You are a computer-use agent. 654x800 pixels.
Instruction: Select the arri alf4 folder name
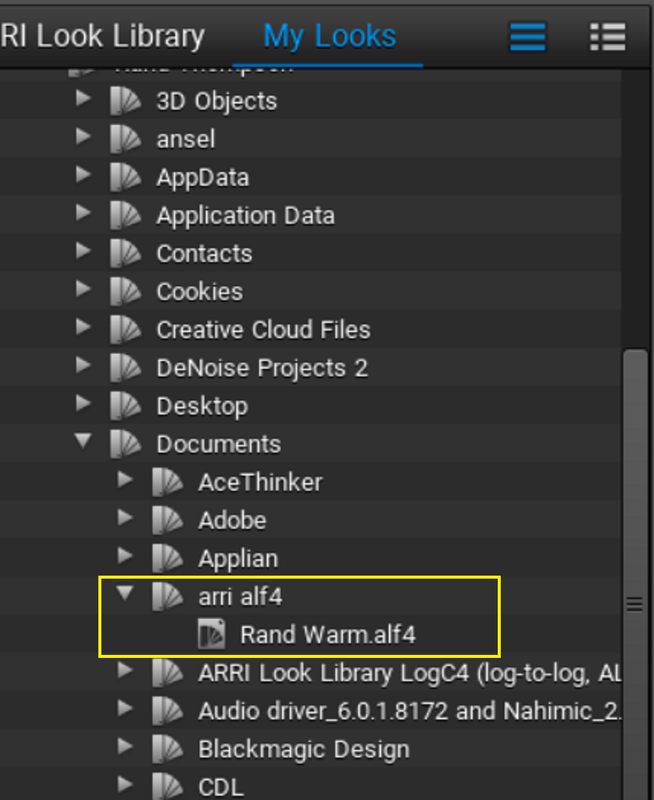pos(240,597)
